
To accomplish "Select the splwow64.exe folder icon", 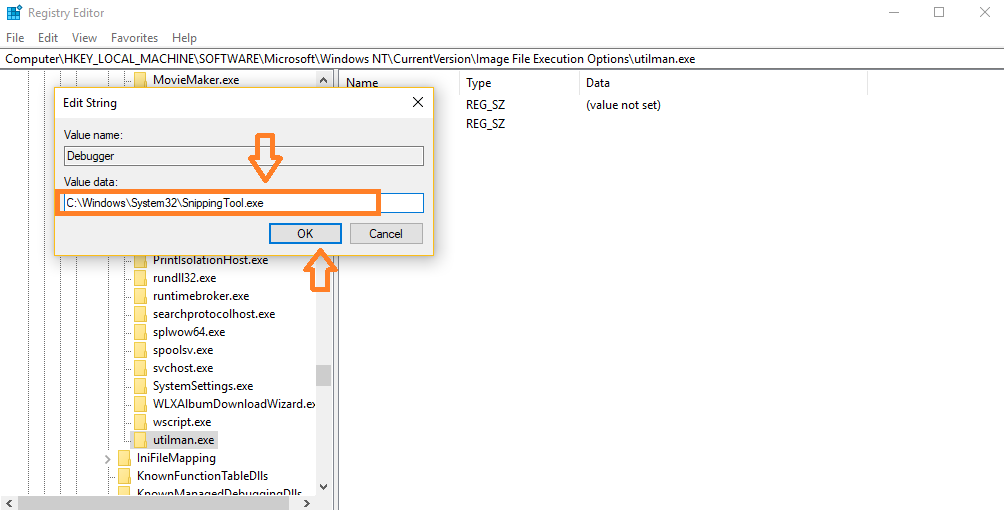I will [x=141, y=332].
